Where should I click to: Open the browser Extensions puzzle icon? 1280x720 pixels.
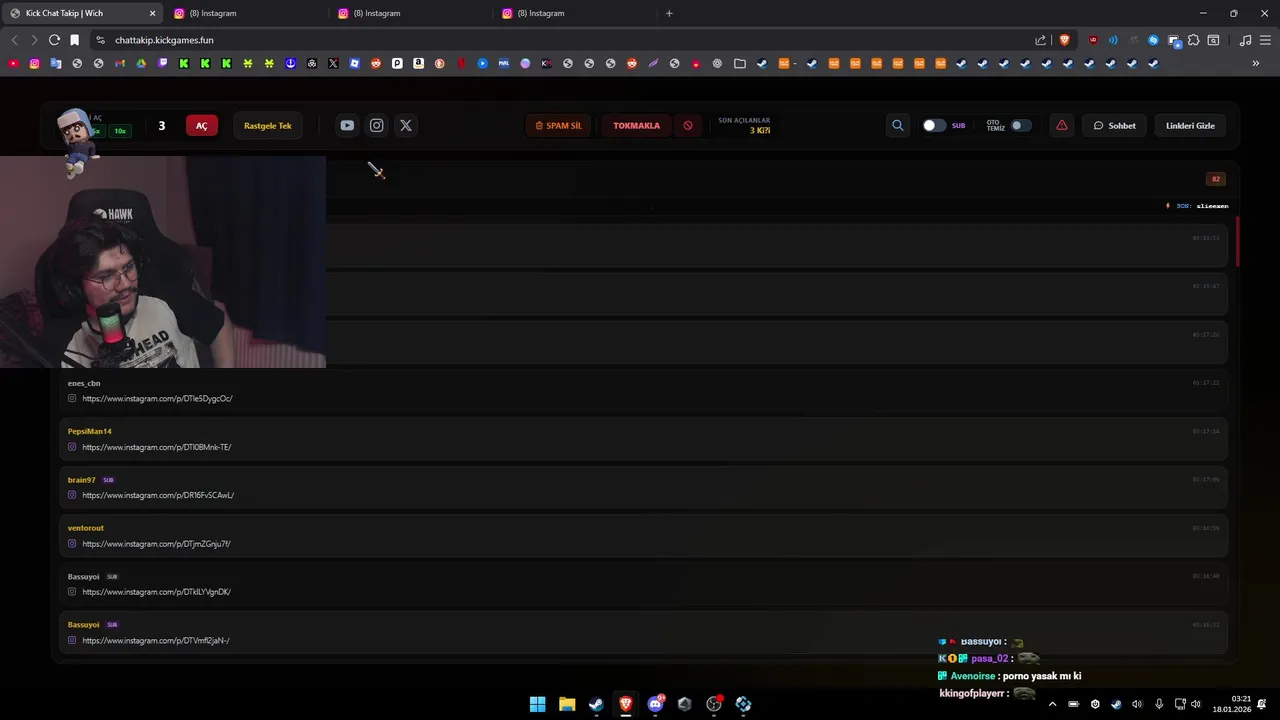[x=1193, y=40]
